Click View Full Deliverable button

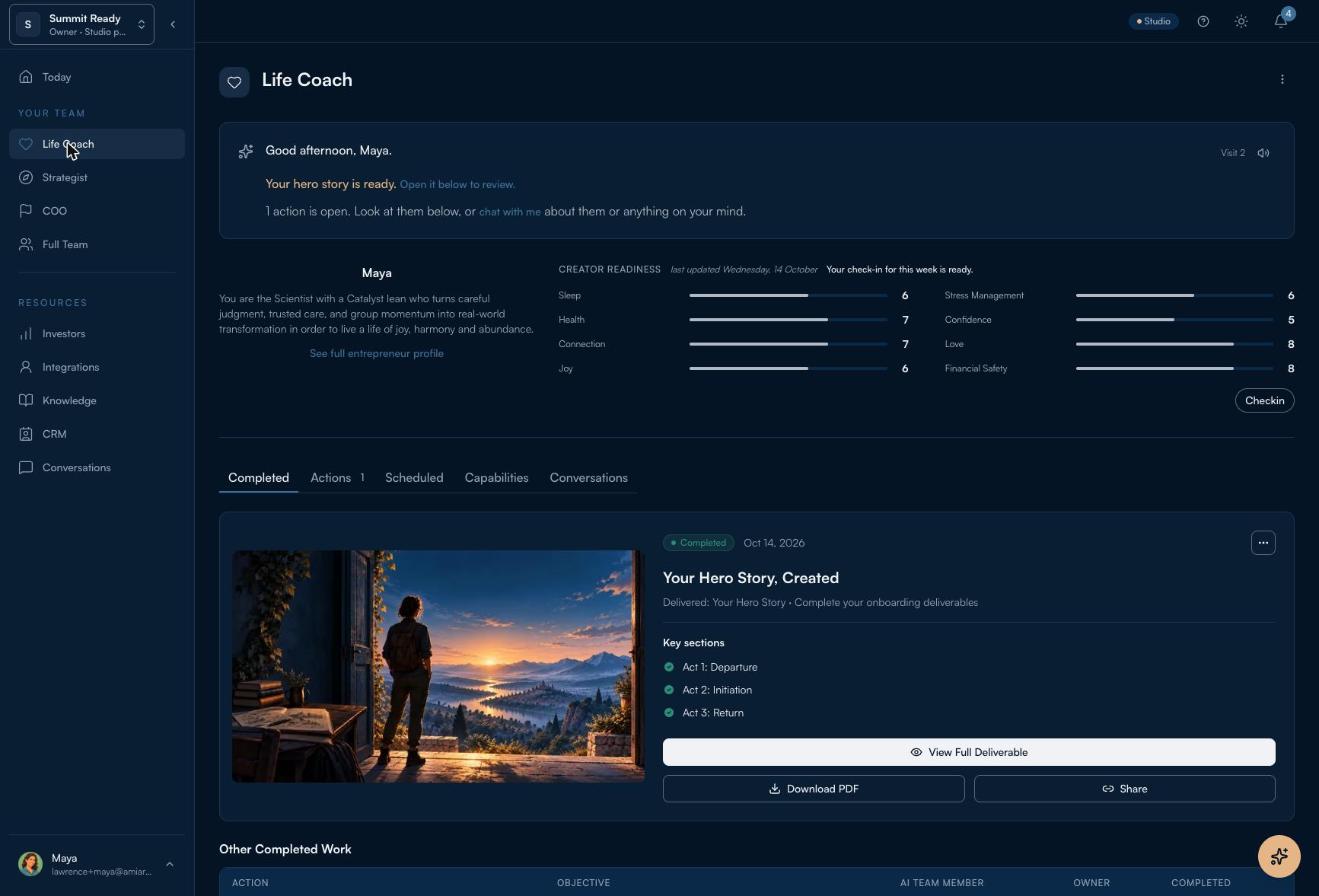pyautogui.click(x=969, y=752)
